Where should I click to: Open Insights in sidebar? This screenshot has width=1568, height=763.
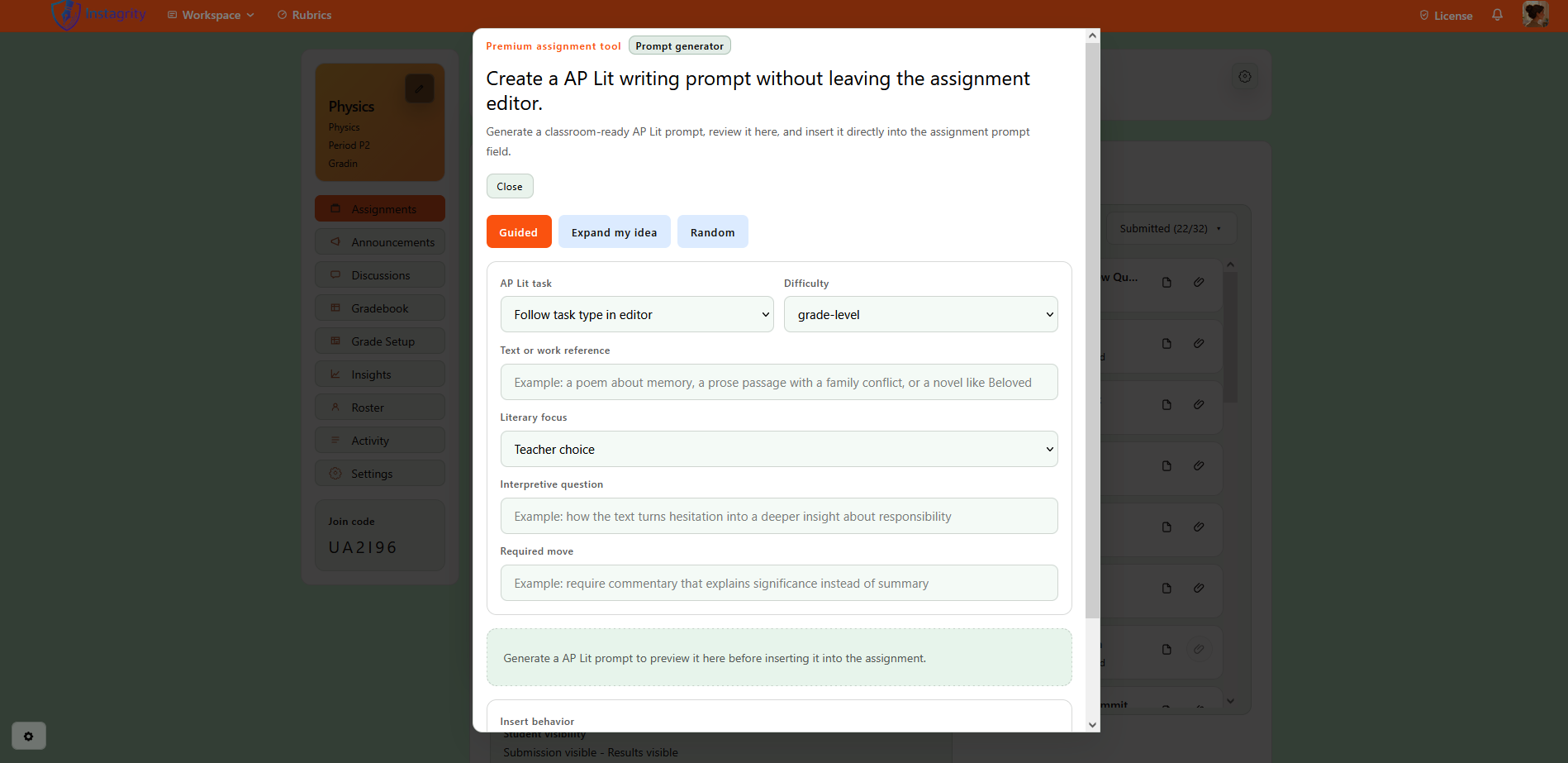click(x=380, y=374)
